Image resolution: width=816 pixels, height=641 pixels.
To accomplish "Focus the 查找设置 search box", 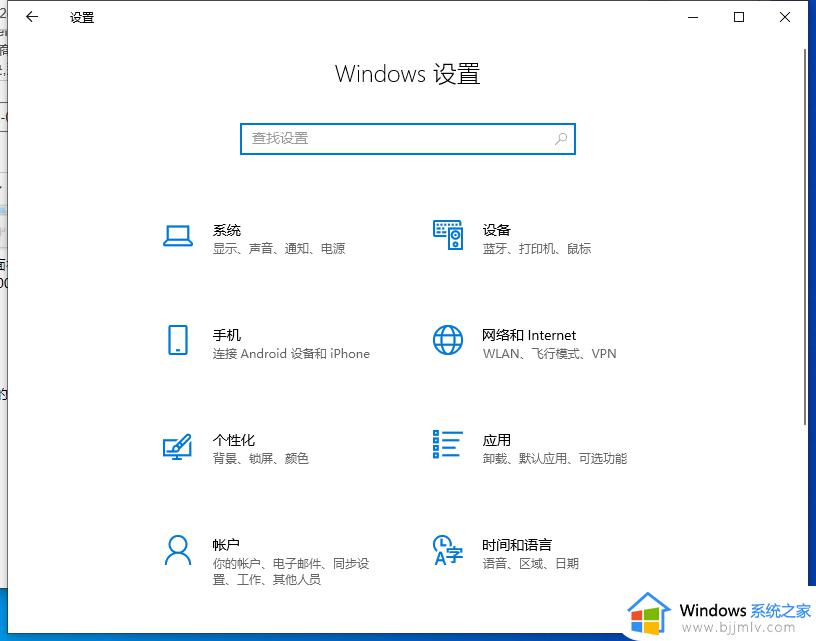I will click(x=408, y=139).
